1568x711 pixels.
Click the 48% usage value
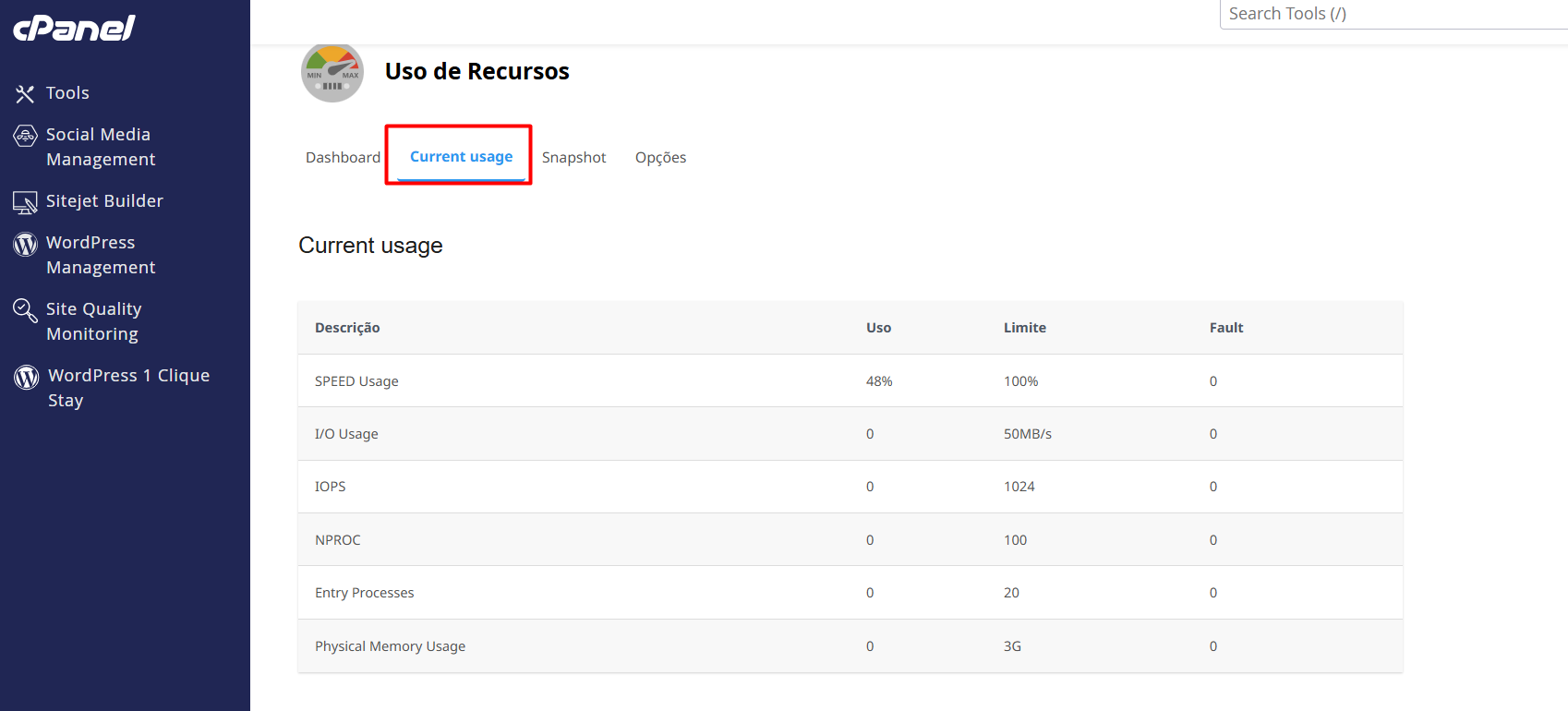click(x=879, y=381)
